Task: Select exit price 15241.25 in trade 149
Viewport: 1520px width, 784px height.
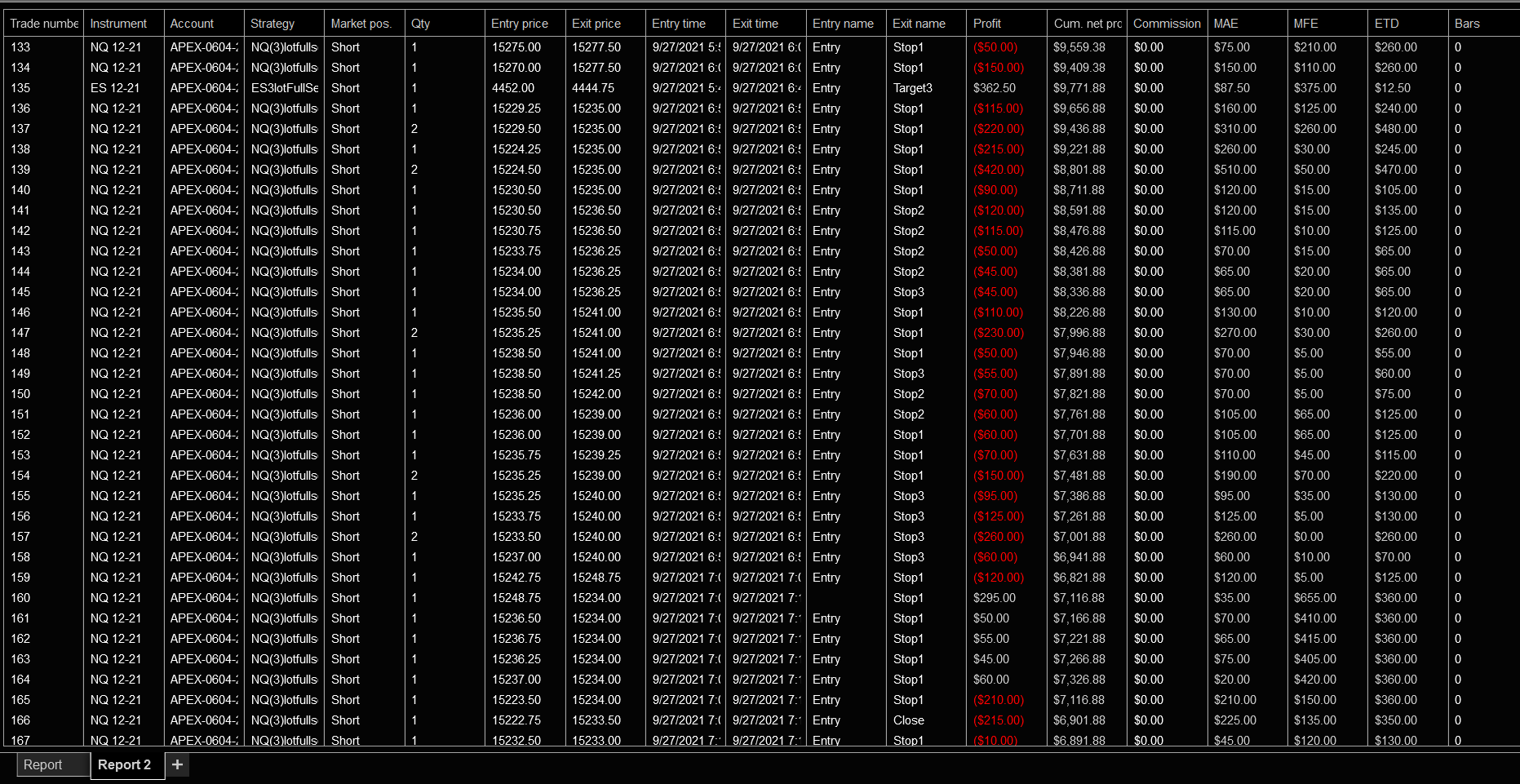Action: [596, 374]
